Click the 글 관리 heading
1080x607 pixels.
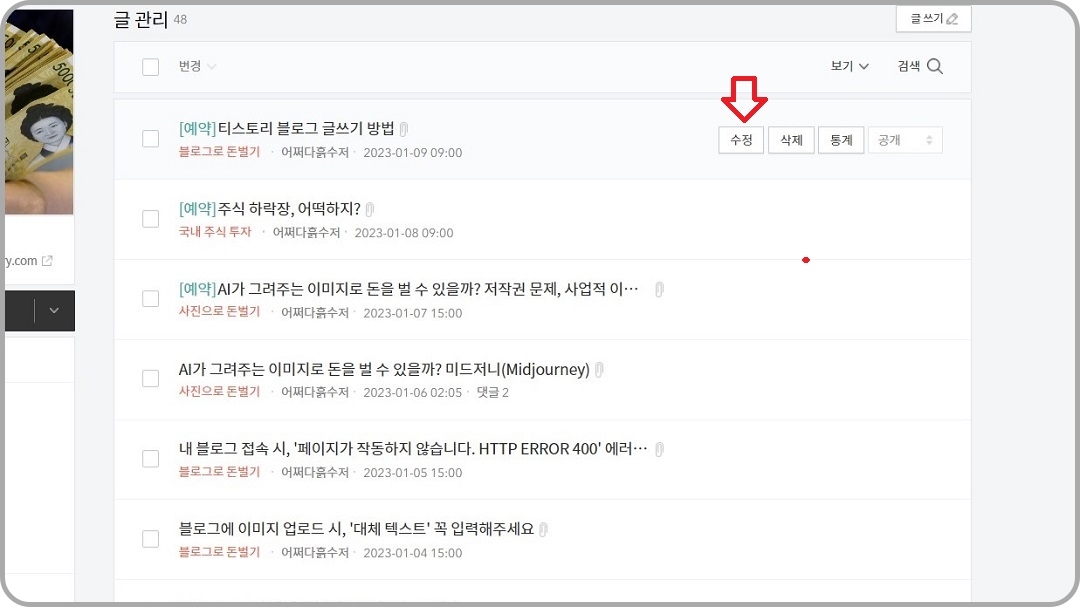pyautogui.click(x=141, y=19)
